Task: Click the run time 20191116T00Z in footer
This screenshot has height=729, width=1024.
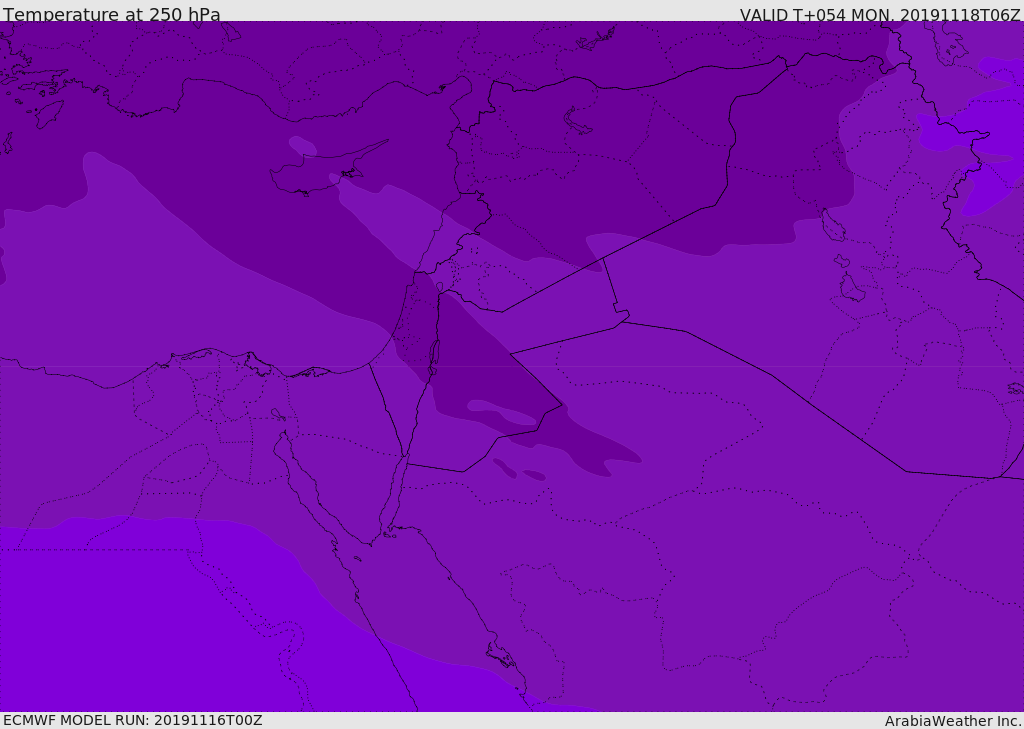Action: click(x=207, y=720)
